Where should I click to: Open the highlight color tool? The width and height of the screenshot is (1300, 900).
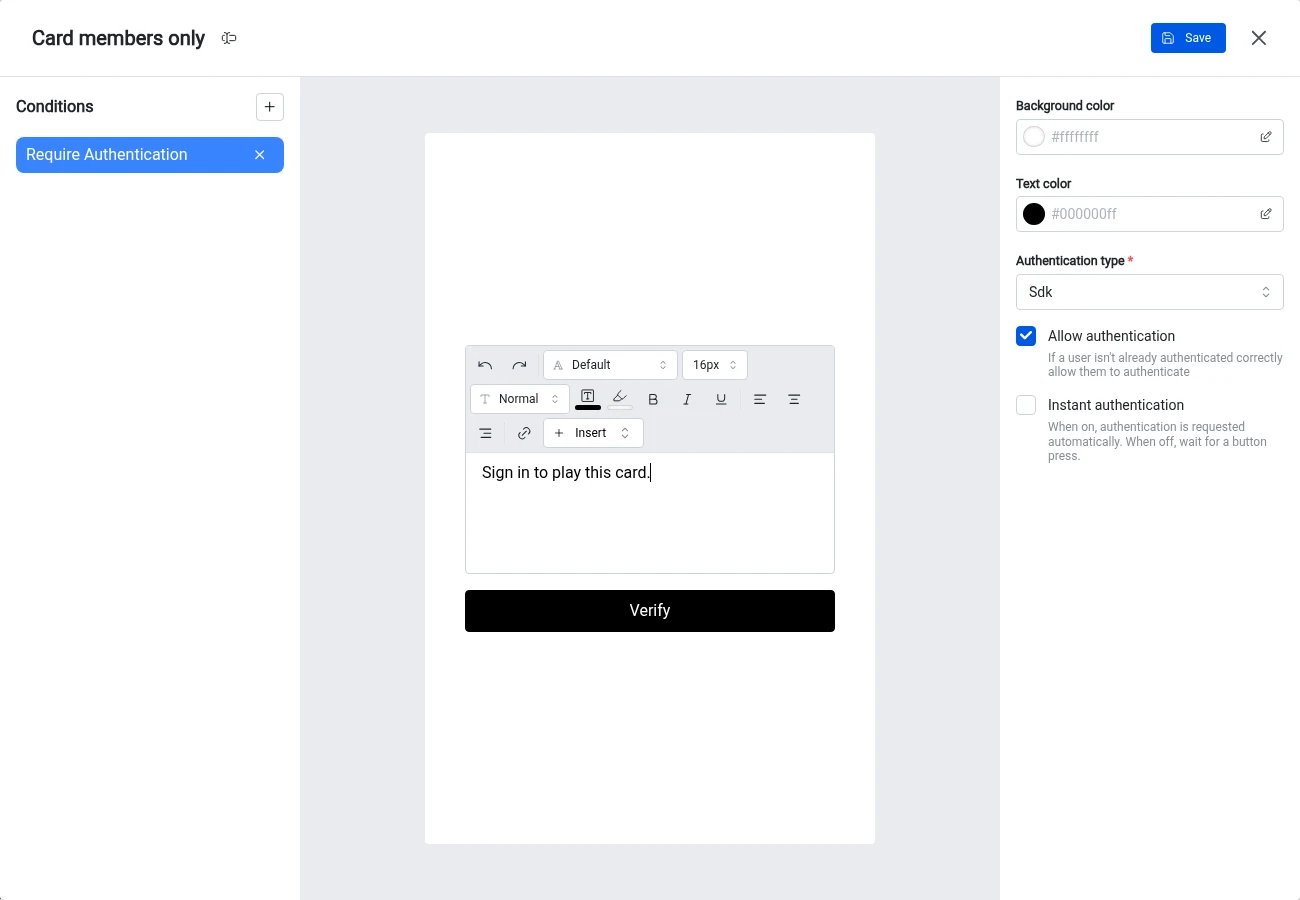[620, 399]
